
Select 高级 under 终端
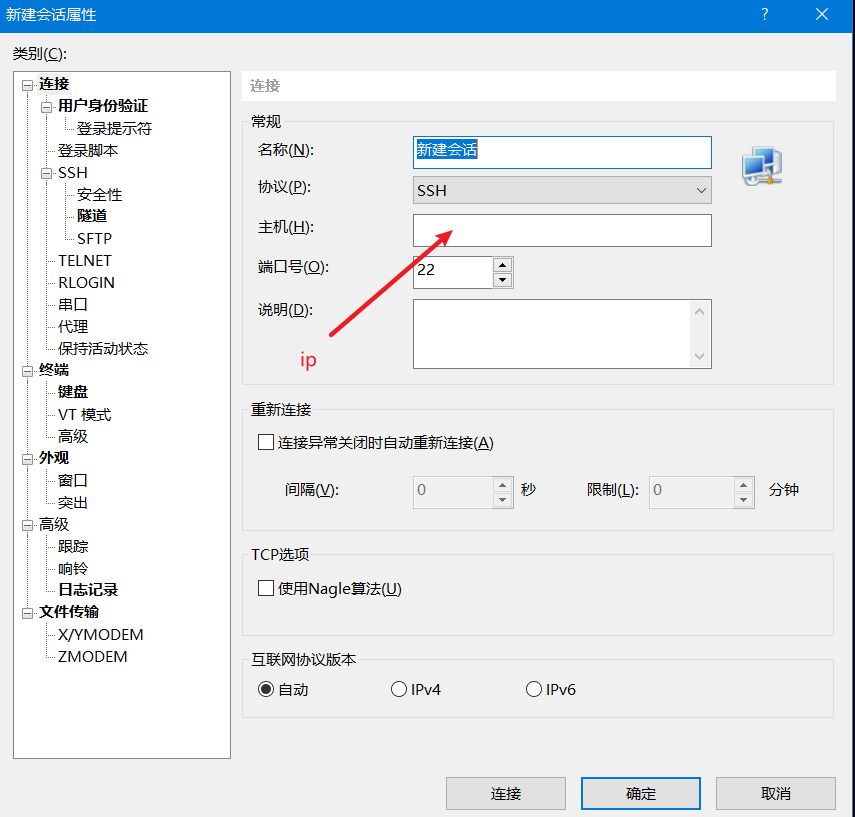73,436
